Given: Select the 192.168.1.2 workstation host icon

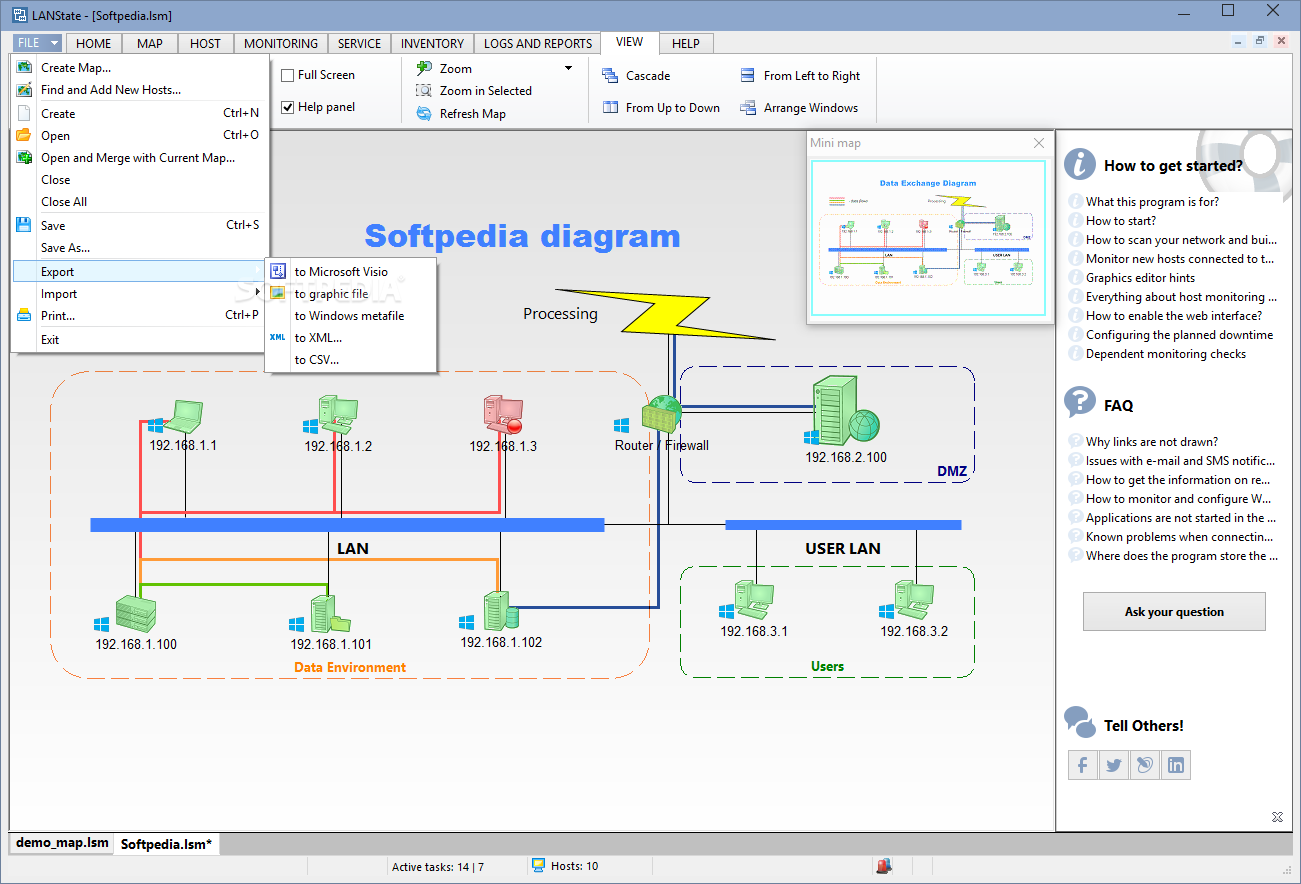Looking at the screenshot, I should [x=338, y=415].
